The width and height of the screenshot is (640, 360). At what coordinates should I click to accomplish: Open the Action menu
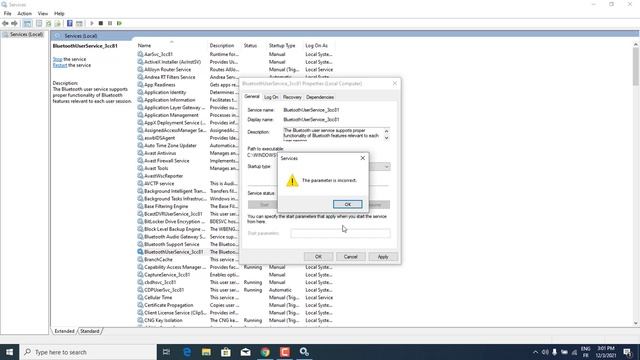tap(24, 13)
